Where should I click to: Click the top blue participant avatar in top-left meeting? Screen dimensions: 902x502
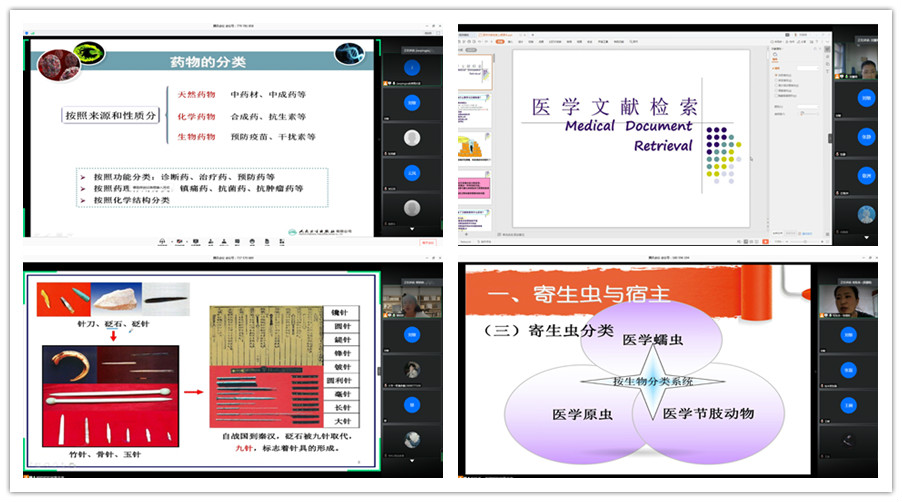(x=411, y=68)
